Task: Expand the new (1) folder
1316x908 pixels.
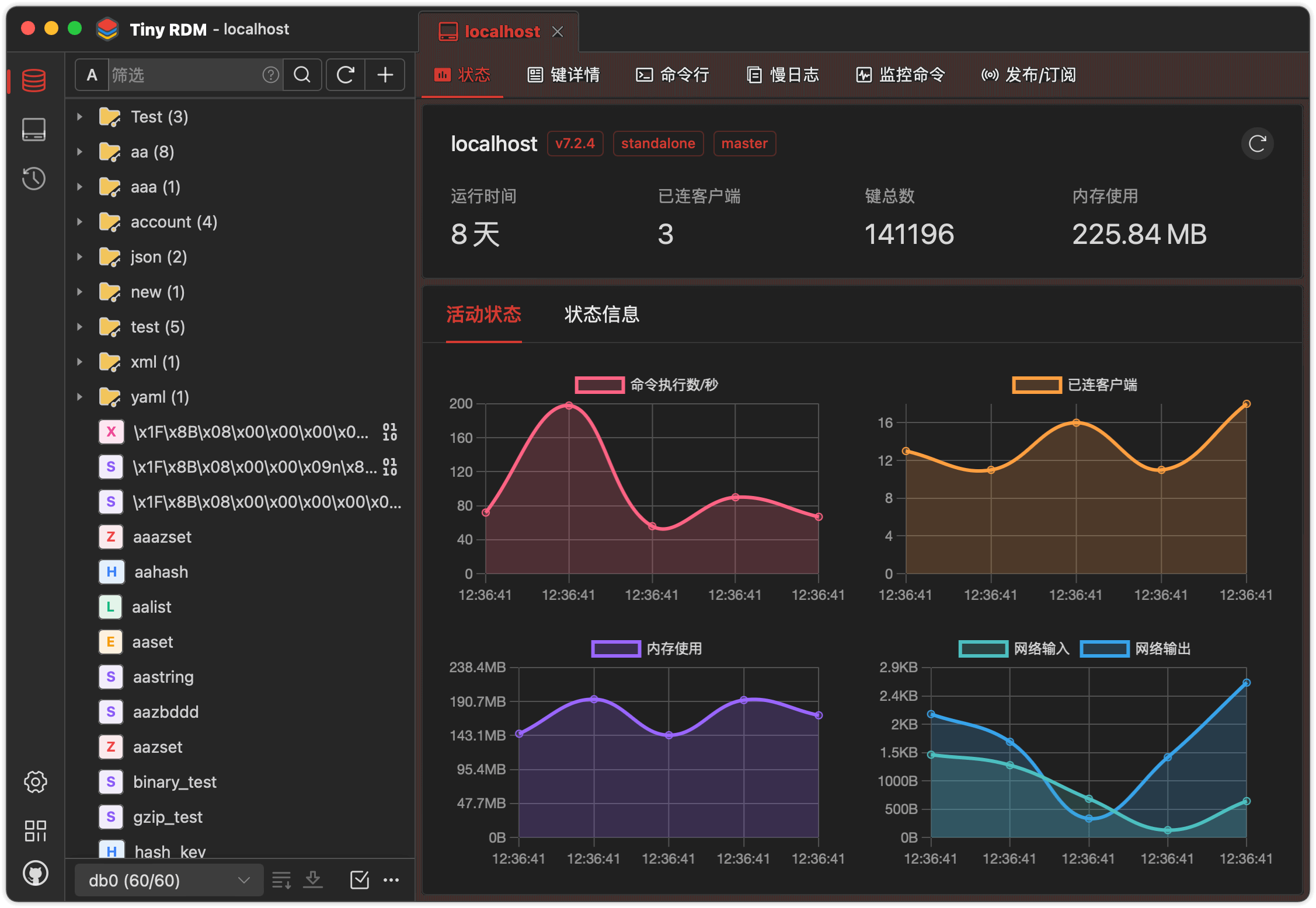Action: tap(79, 292)
